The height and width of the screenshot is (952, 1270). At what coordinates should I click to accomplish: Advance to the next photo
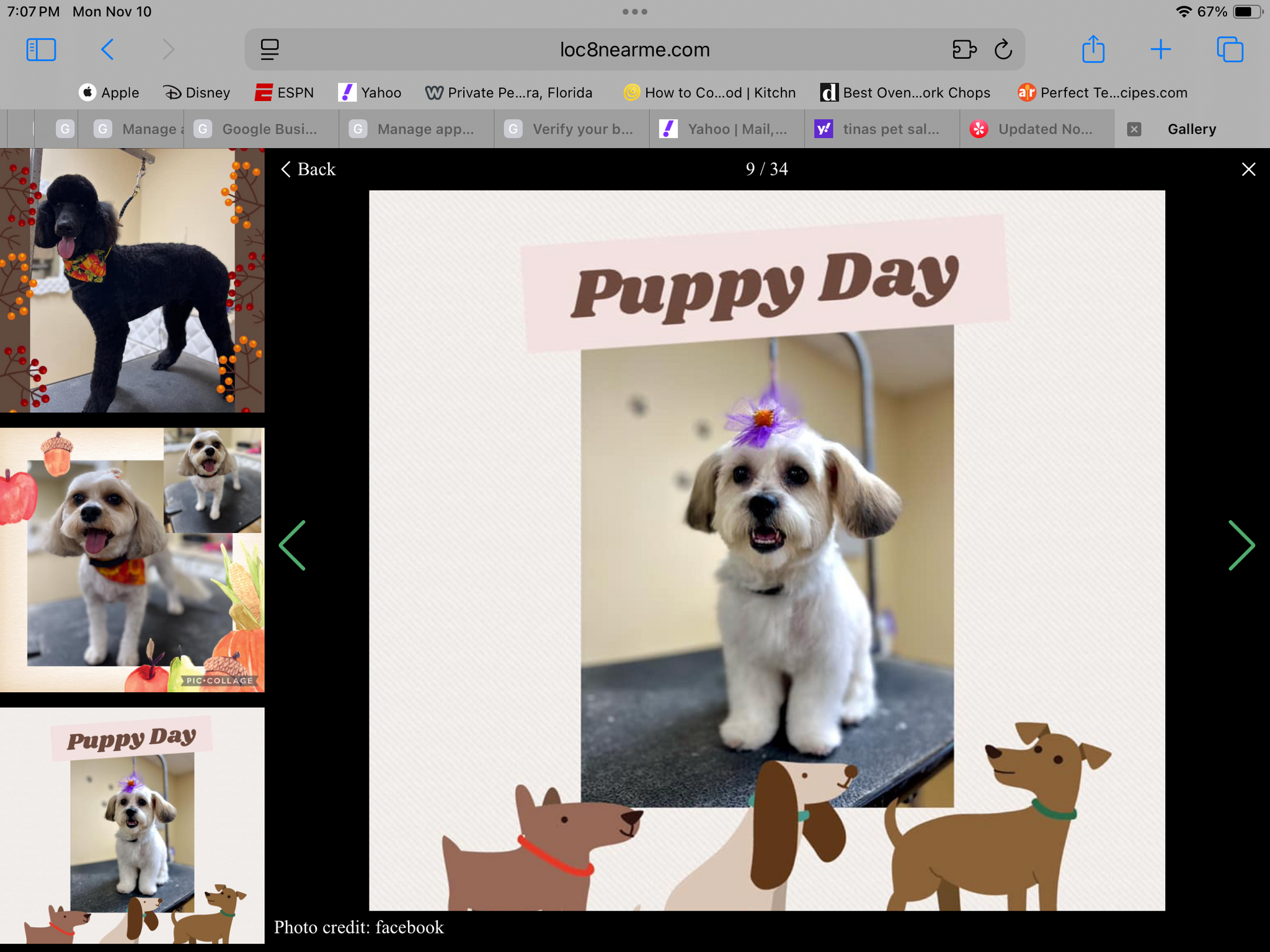pos(1242,545)
